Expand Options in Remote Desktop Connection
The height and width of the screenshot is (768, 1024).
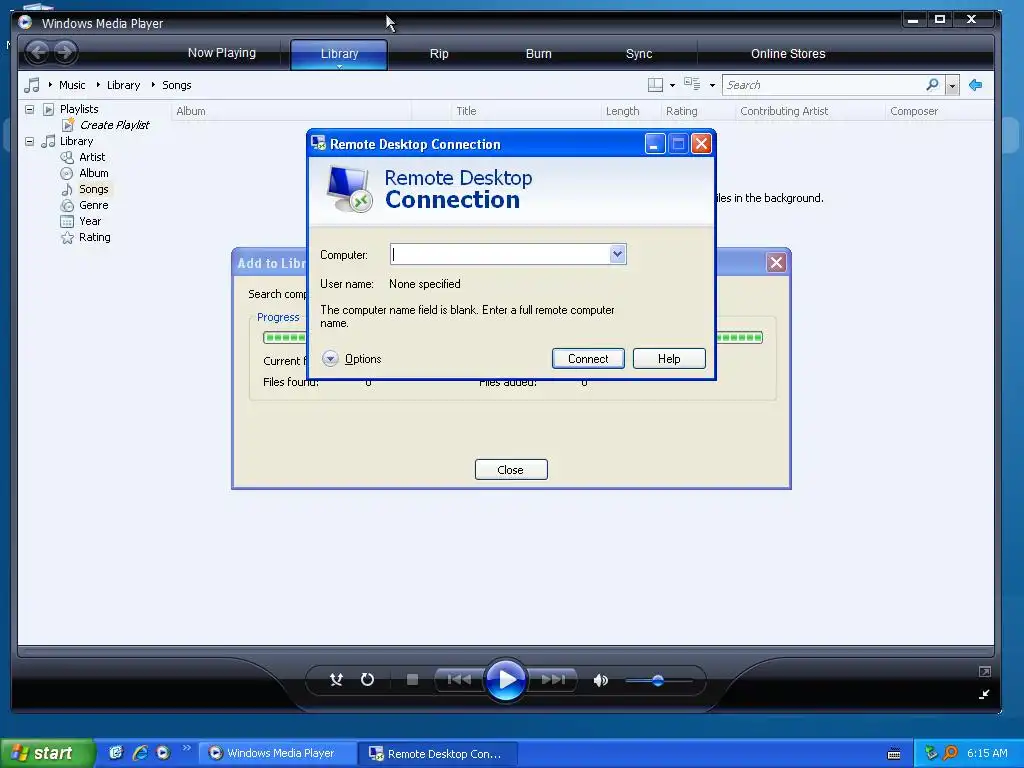pos(352,359)
